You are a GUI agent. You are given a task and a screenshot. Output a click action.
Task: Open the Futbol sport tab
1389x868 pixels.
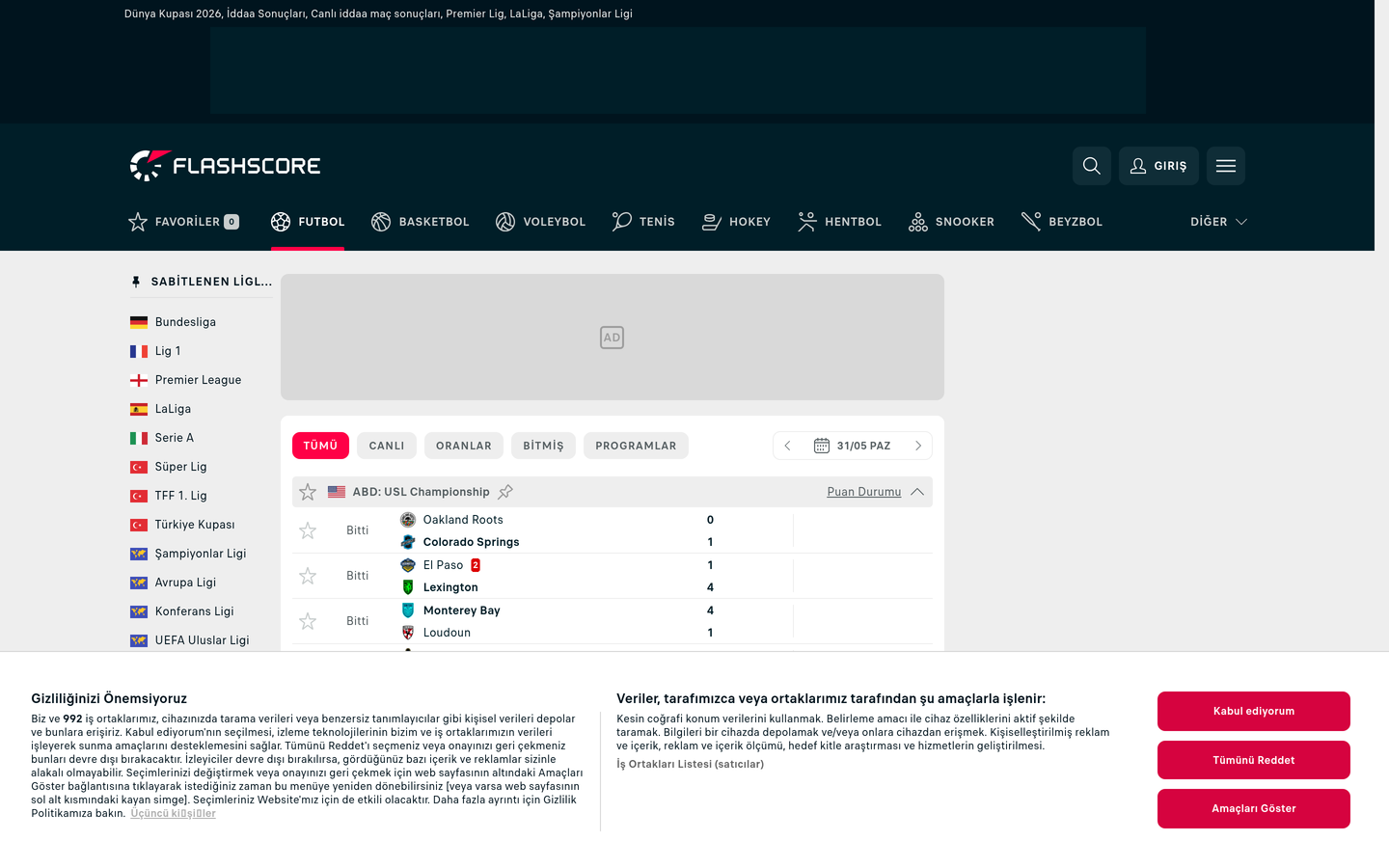[x=308, y=222]
